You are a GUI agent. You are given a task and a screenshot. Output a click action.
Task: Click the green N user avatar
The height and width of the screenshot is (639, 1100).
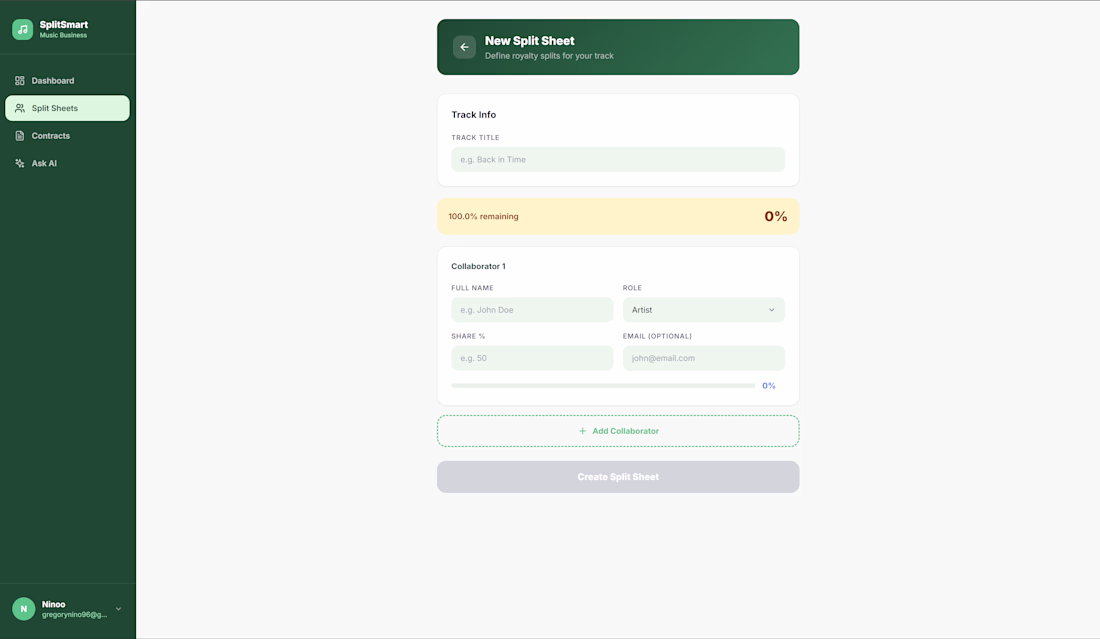click(x=24, y=609)
